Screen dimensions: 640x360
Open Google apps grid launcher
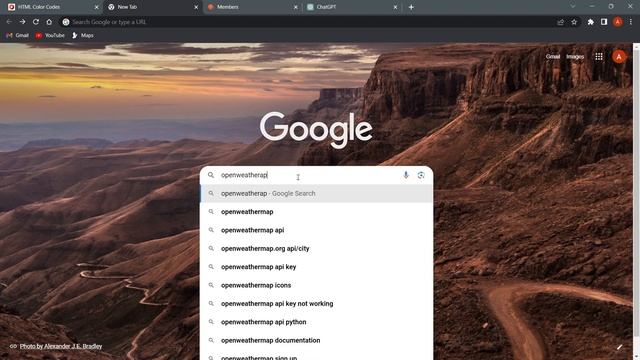[x=599, y=57]
